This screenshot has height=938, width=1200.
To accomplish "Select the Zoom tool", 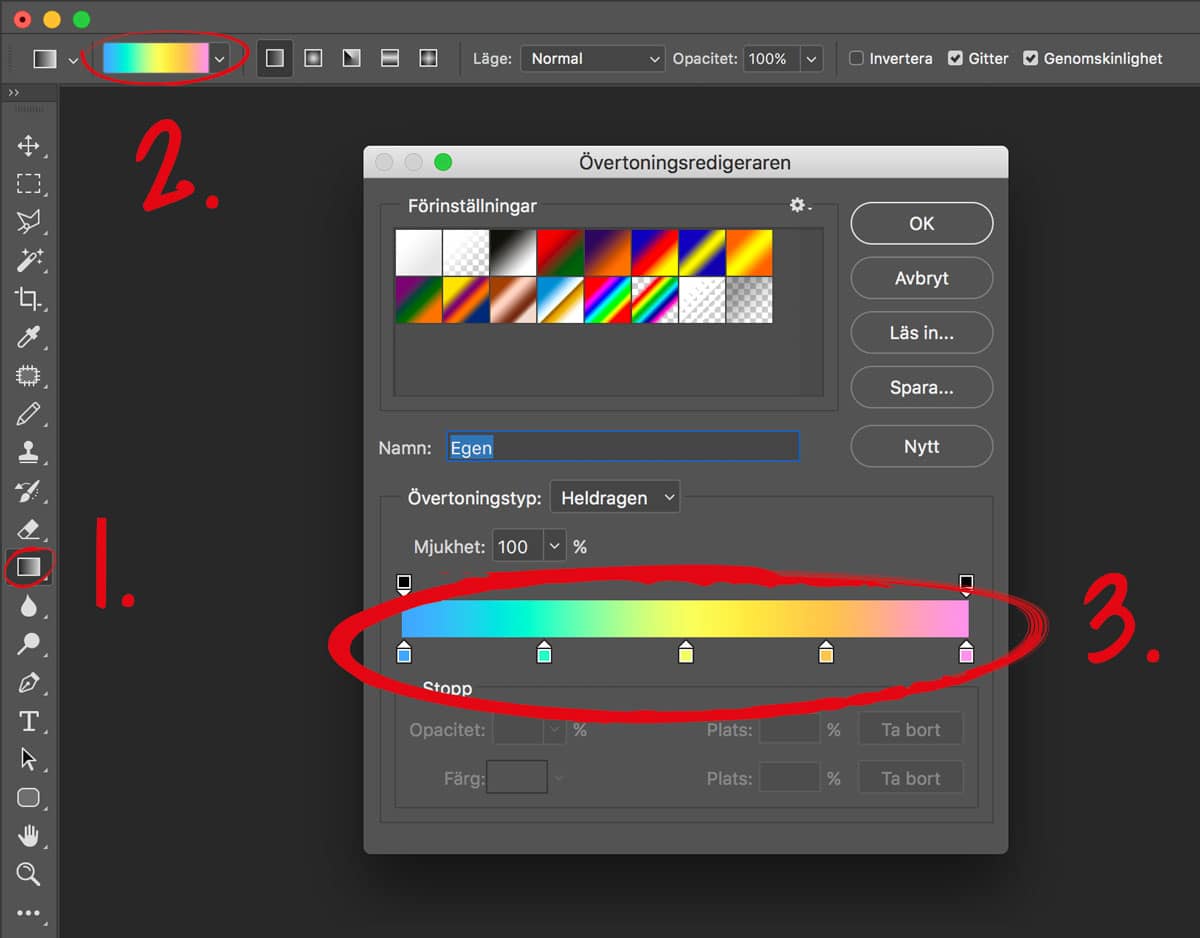I will pos(28,874).
